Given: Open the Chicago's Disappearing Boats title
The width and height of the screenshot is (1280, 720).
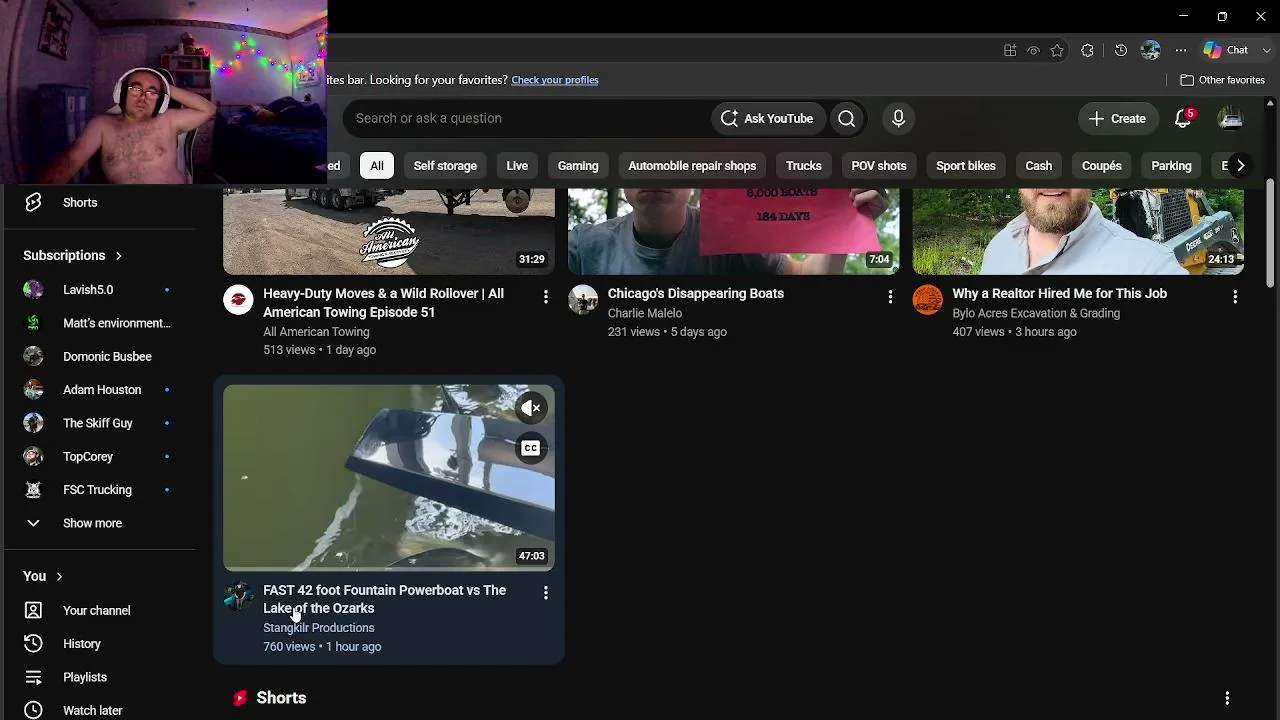Looking at the screenshot, I should tap(696, 294).
